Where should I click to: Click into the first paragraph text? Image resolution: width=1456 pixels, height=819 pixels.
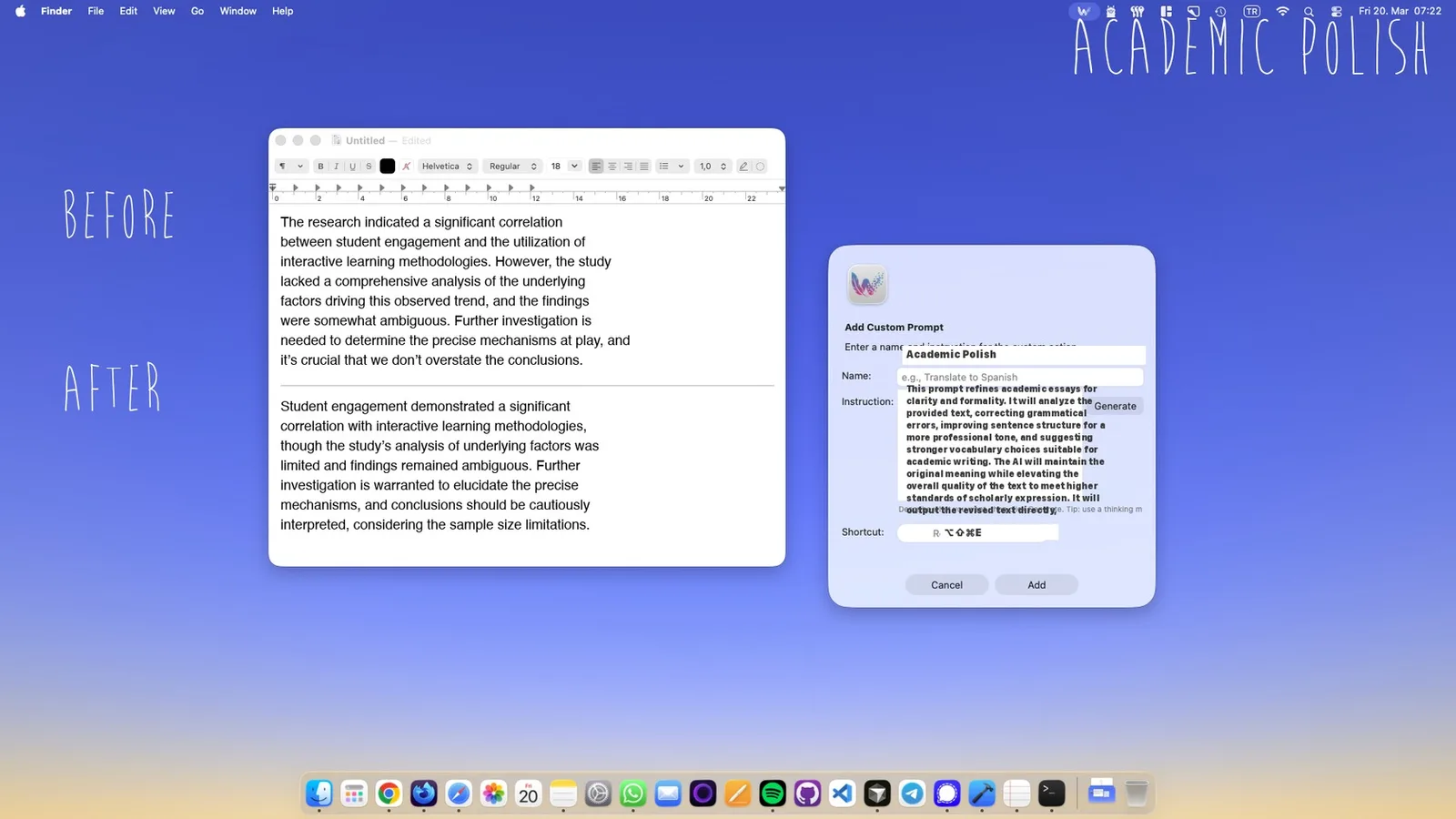pyautogui.click(x=455, y=291)
